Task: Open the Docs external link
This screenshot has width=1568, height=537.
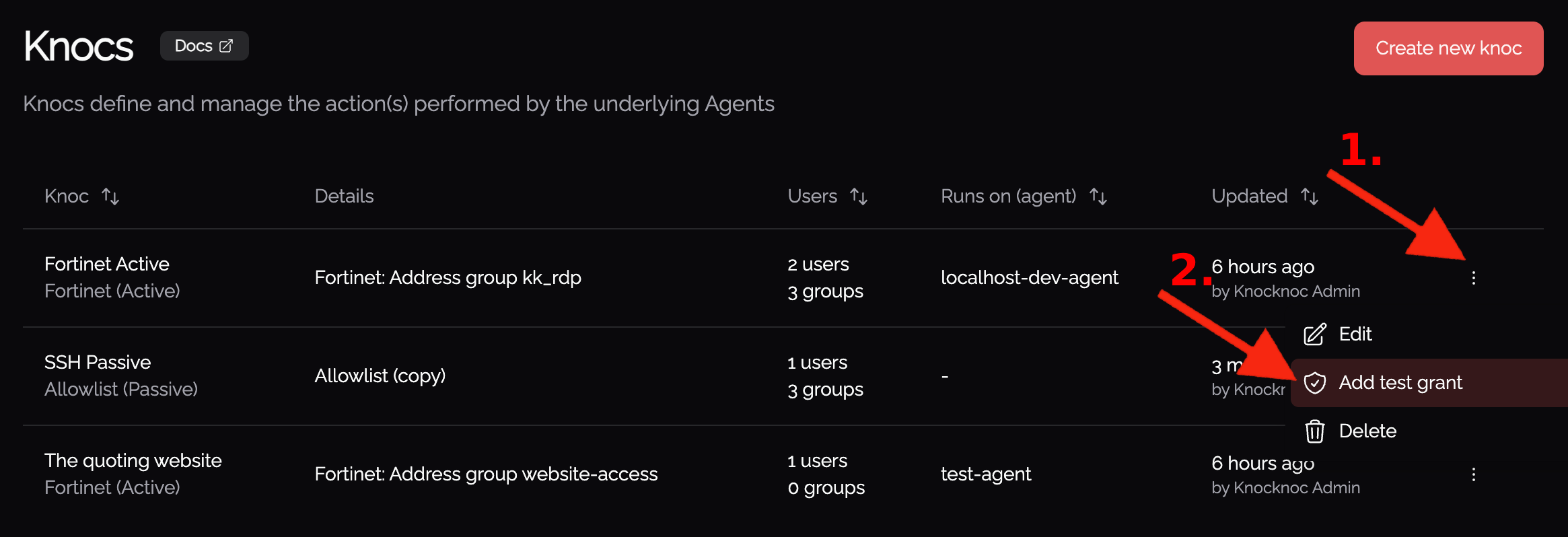Action: tap(203, 46)
